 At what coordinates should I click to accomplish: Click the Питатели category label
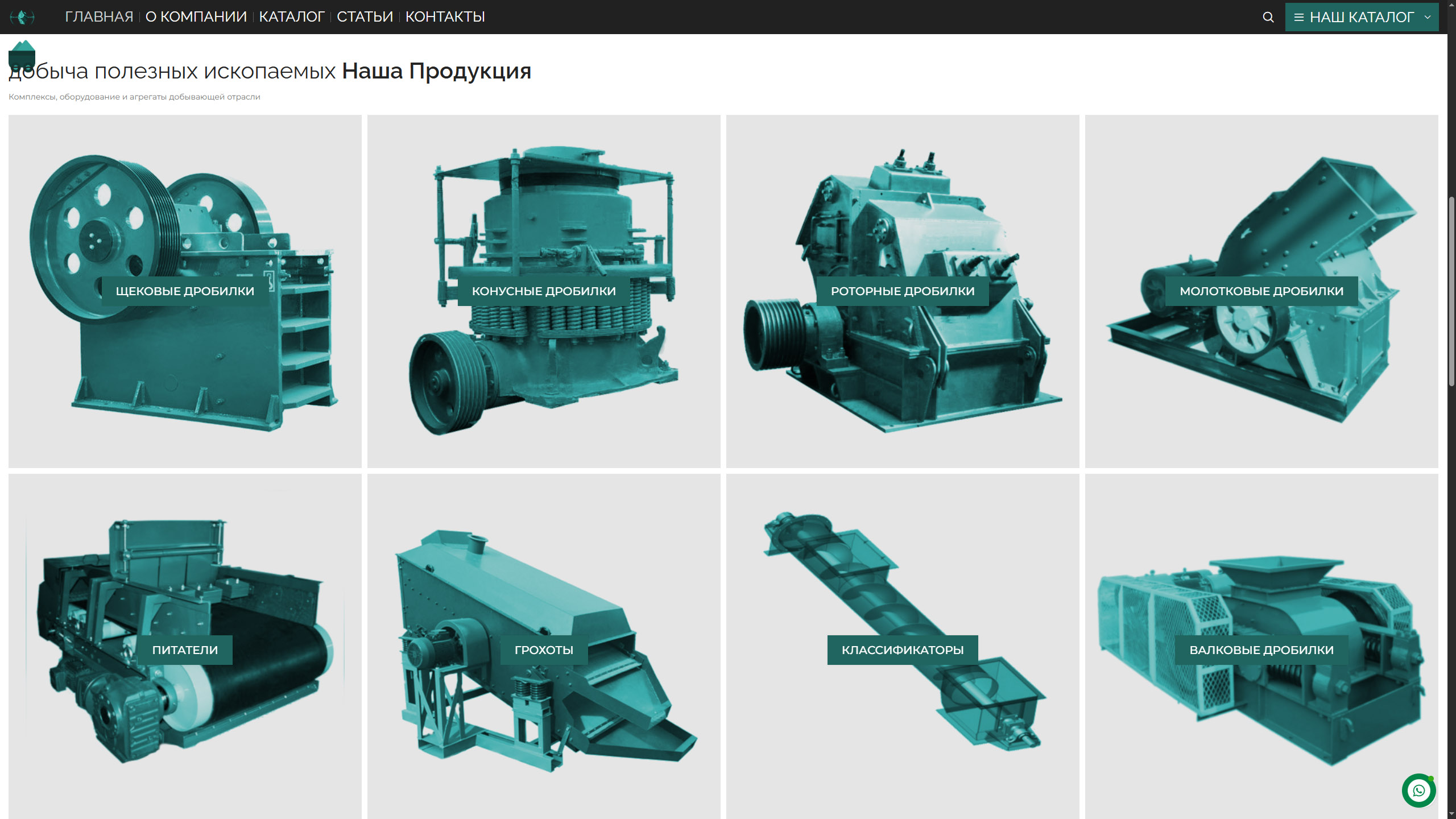(185, 650)
